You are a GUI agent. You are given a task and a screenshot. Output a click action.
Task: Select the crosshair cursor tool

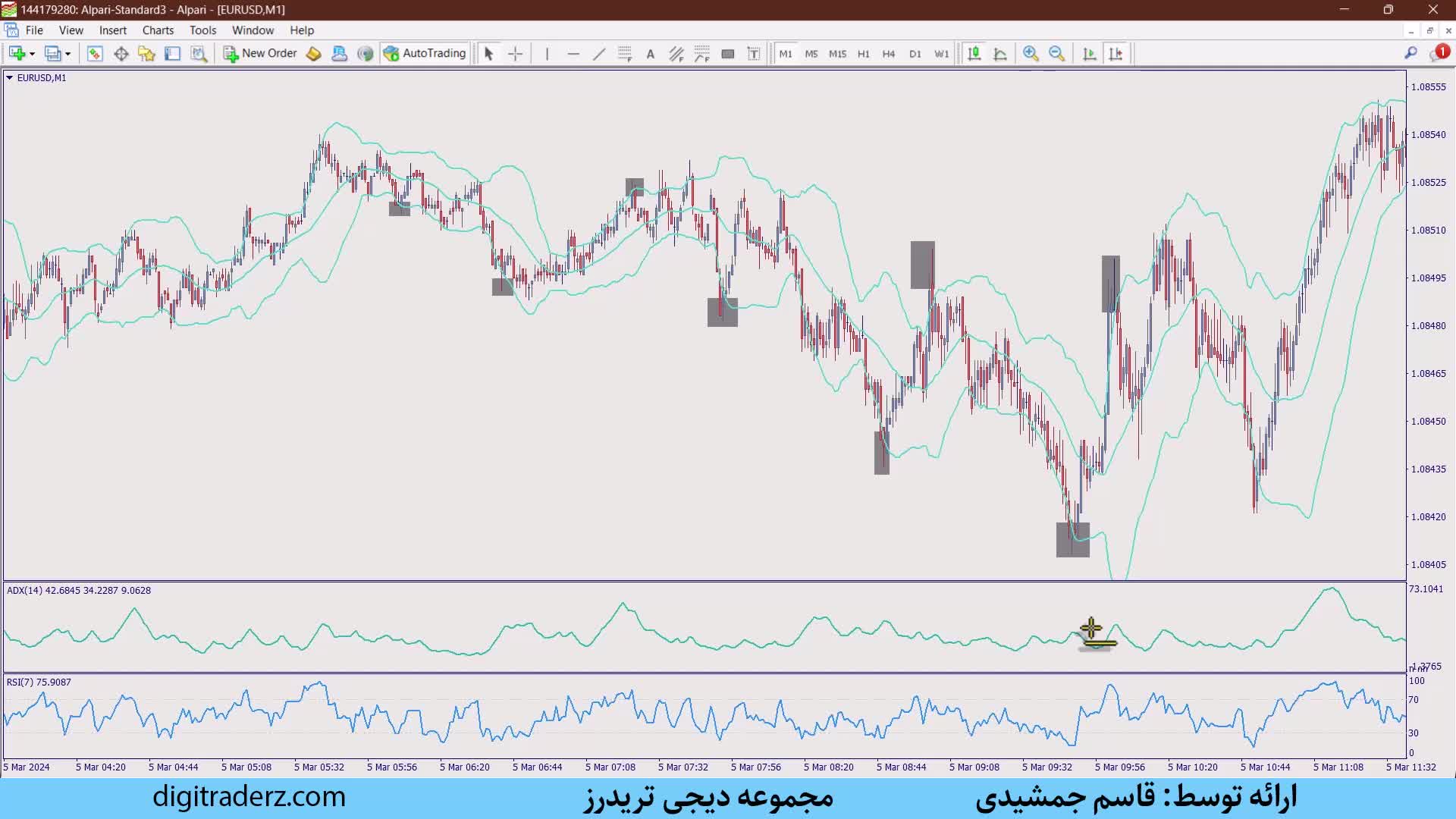[515, 54]
